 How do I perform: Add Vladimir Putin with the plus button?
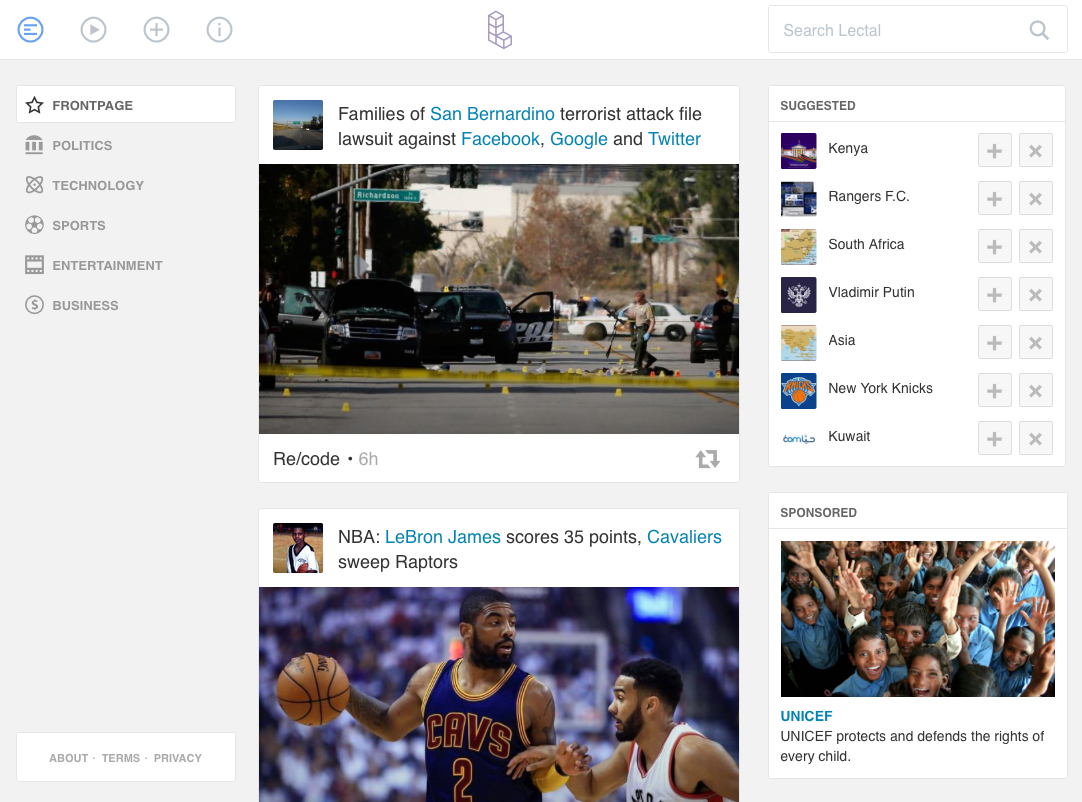pyautogui.click(x=994, y=295)
